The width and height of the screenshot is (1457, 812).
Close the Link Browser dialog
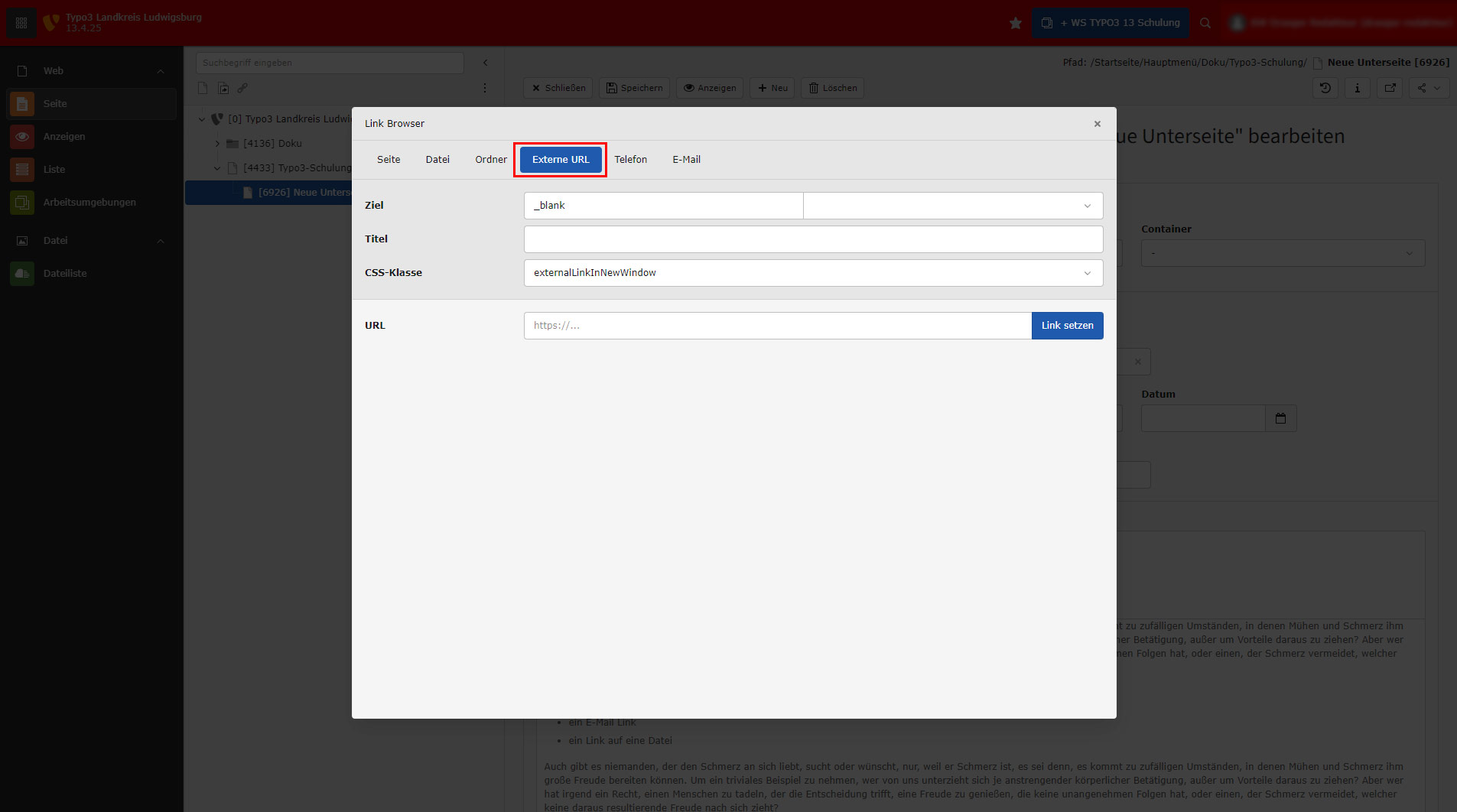coord(1097,124)
